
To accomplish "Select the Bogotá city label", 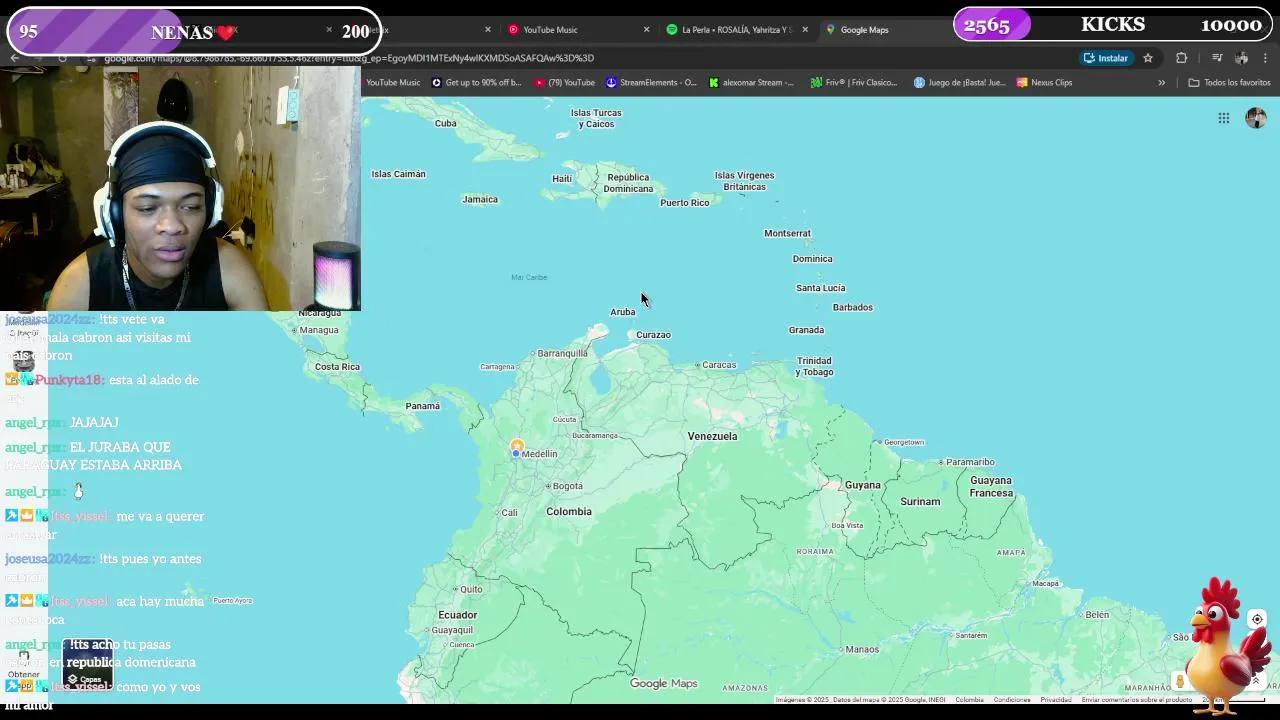I will click(567, 486).
